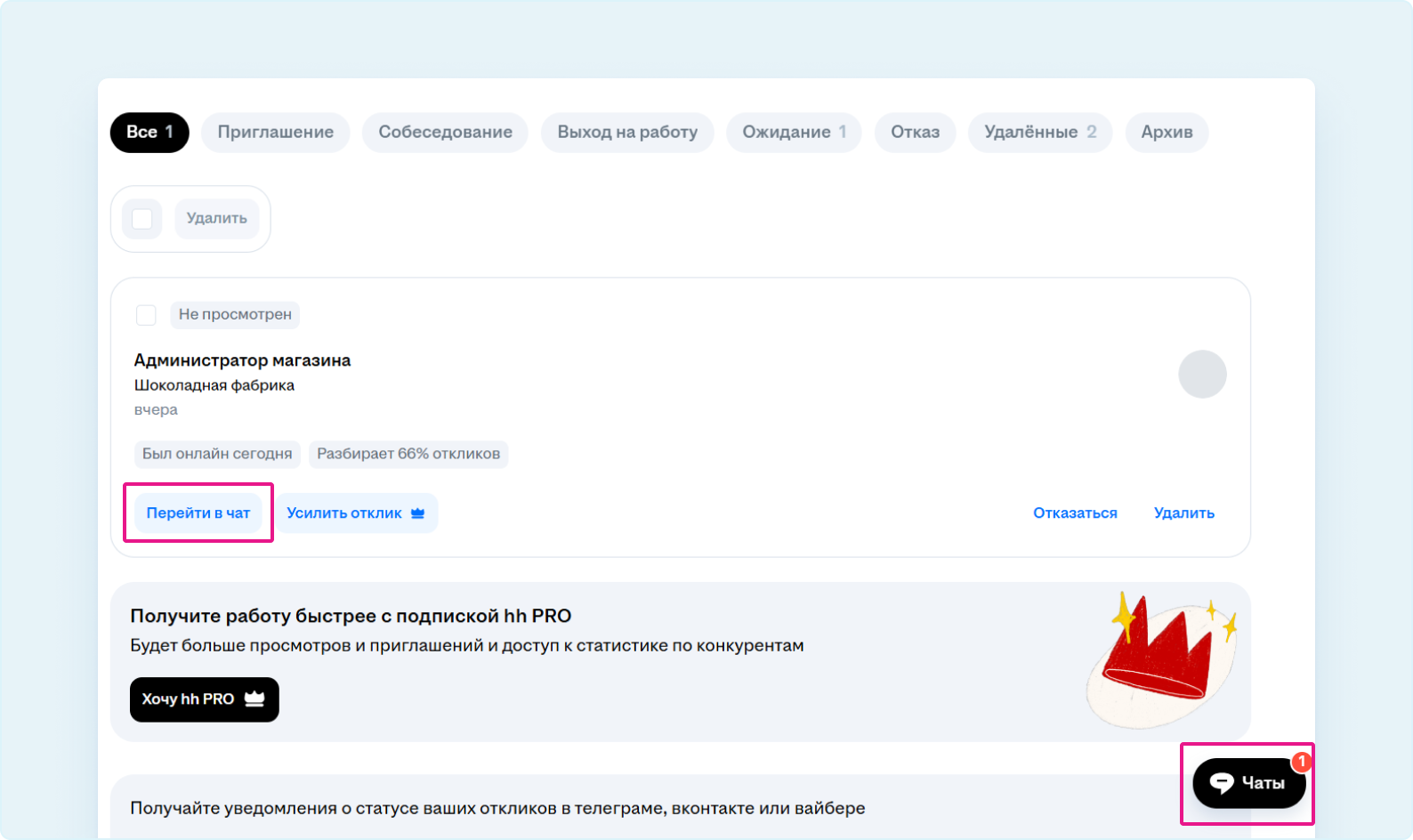The image size is (1413, 840).
Task: Click the crown icon on Усилить отклик
Action: coord(417,513)
